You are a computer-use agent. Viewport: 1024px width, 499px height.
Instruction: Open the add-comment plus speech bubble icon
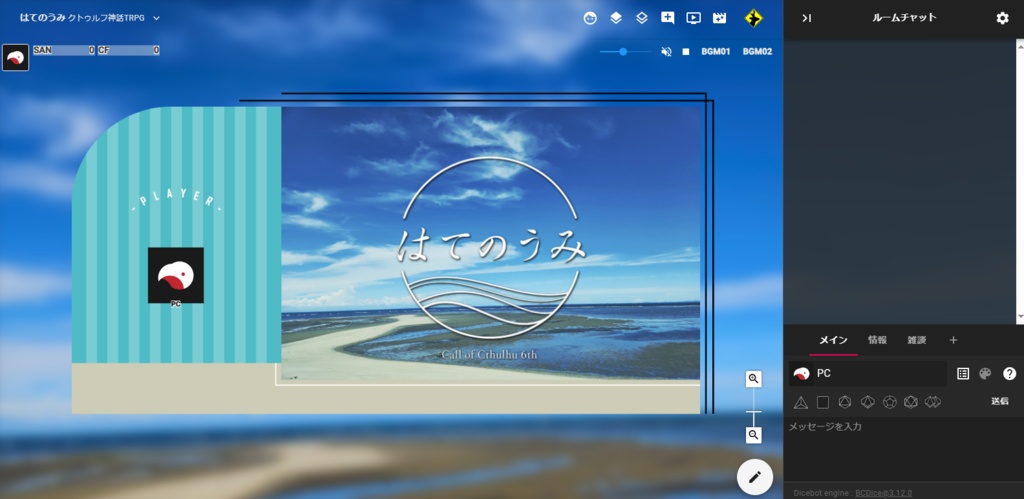click(667, 18)
